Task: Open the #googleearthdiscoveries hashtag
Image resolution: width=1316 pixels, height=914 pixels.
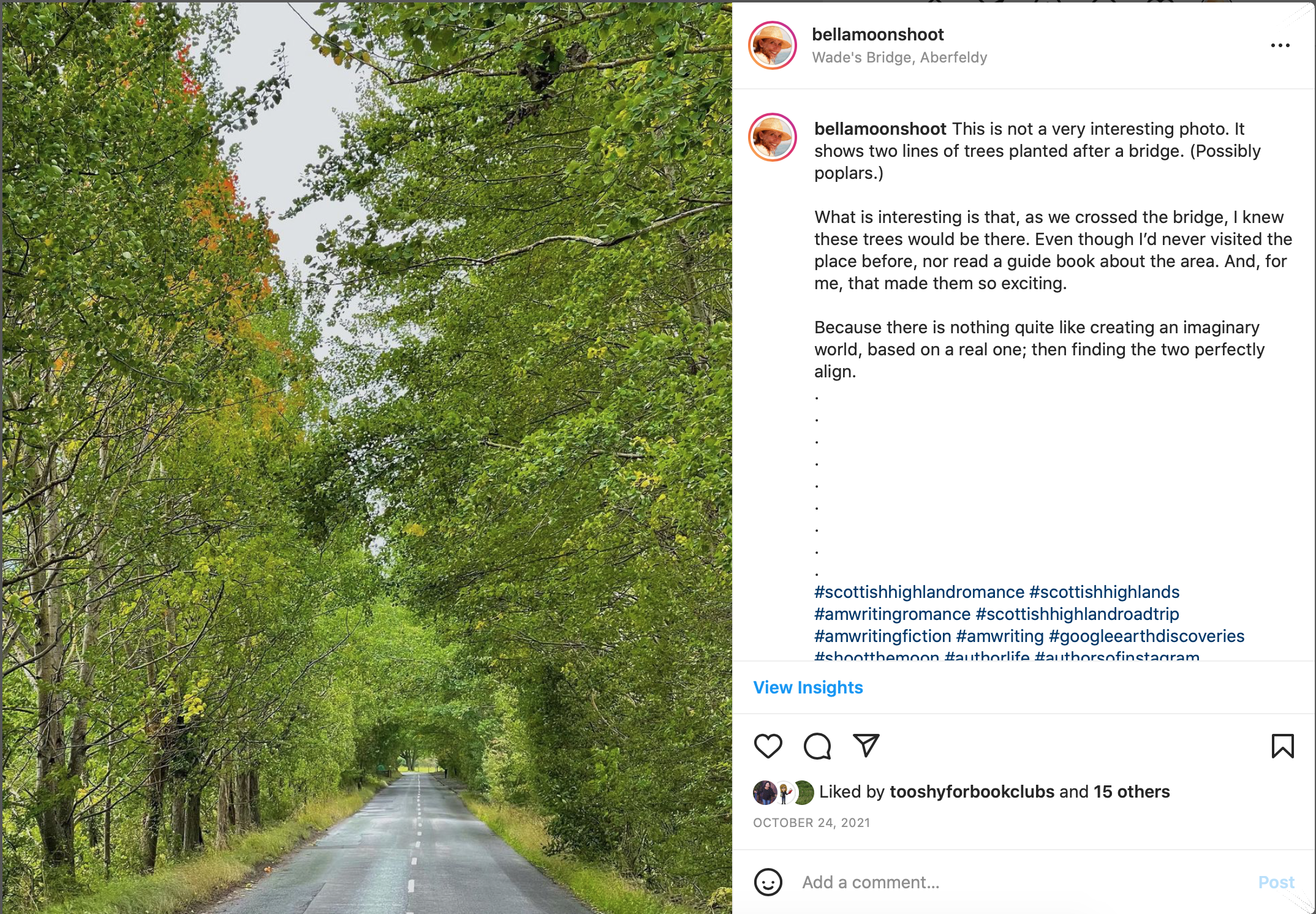Action: [x=1146, y=636]
